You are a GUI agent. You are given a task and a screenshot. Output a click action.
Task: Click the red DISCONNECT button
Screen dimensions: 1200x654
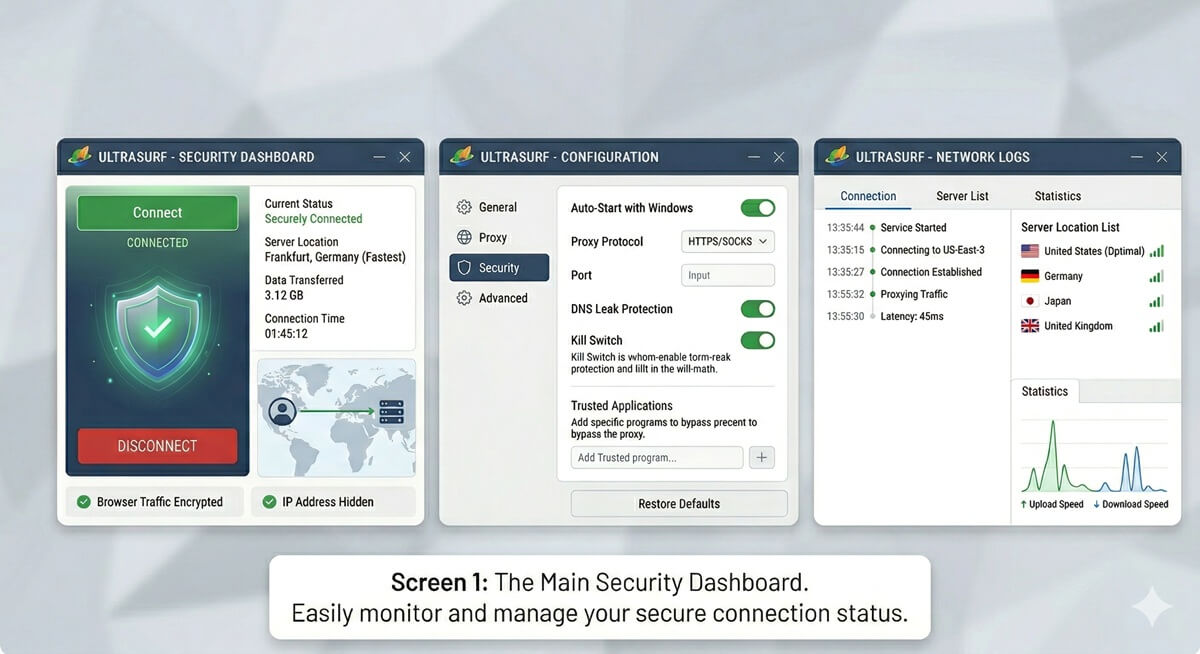pos(157,446)
